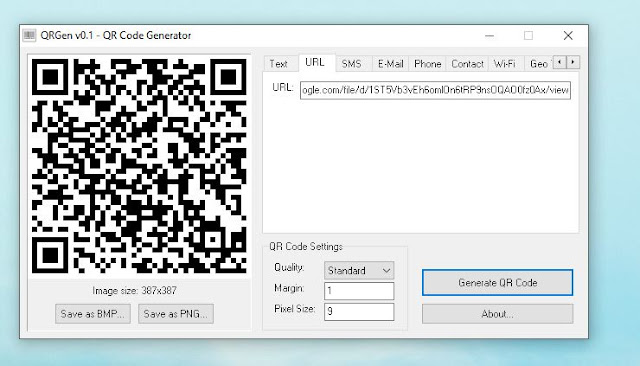Click the Margin label text
Image resolution: width=640 pixels, height=366 pixels.
pyautogui.click(x=289, y=288)
